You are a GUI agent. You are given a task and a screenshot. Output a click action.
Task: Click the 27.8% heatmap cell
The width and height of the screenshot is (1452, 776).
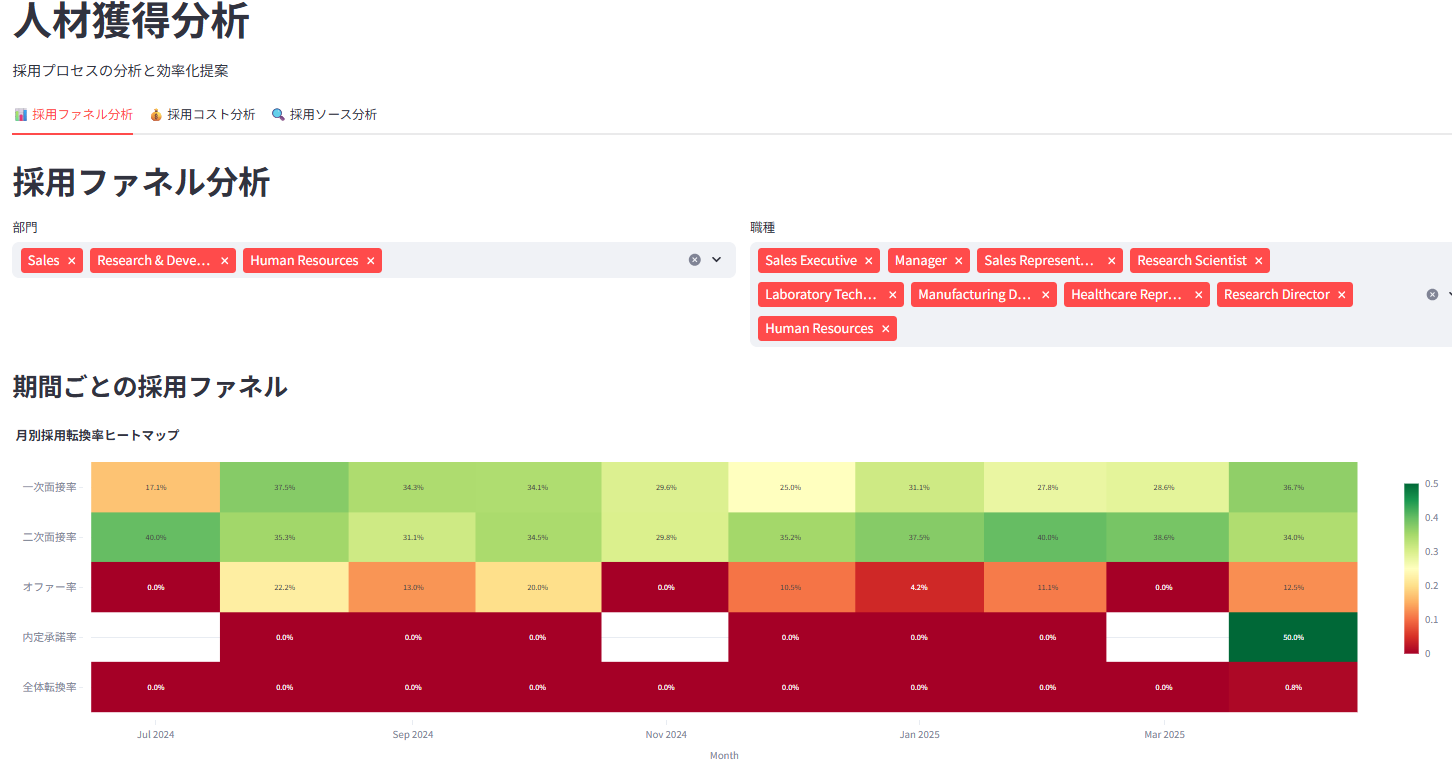(1047, 487)
